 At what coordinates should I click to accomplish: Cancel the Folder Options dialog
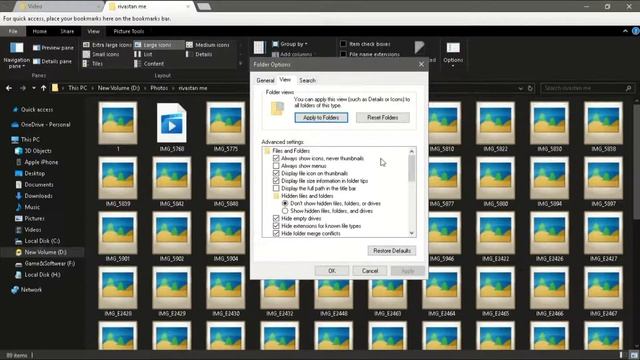tap(370, 271)
